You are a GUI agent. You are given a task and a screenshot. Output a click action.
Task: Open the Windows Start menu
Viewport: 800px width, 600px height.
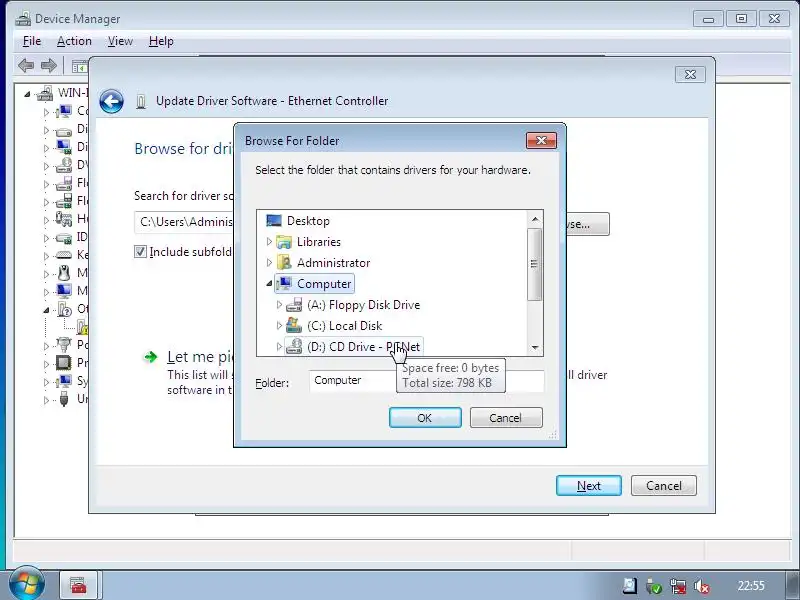[25, 584]
